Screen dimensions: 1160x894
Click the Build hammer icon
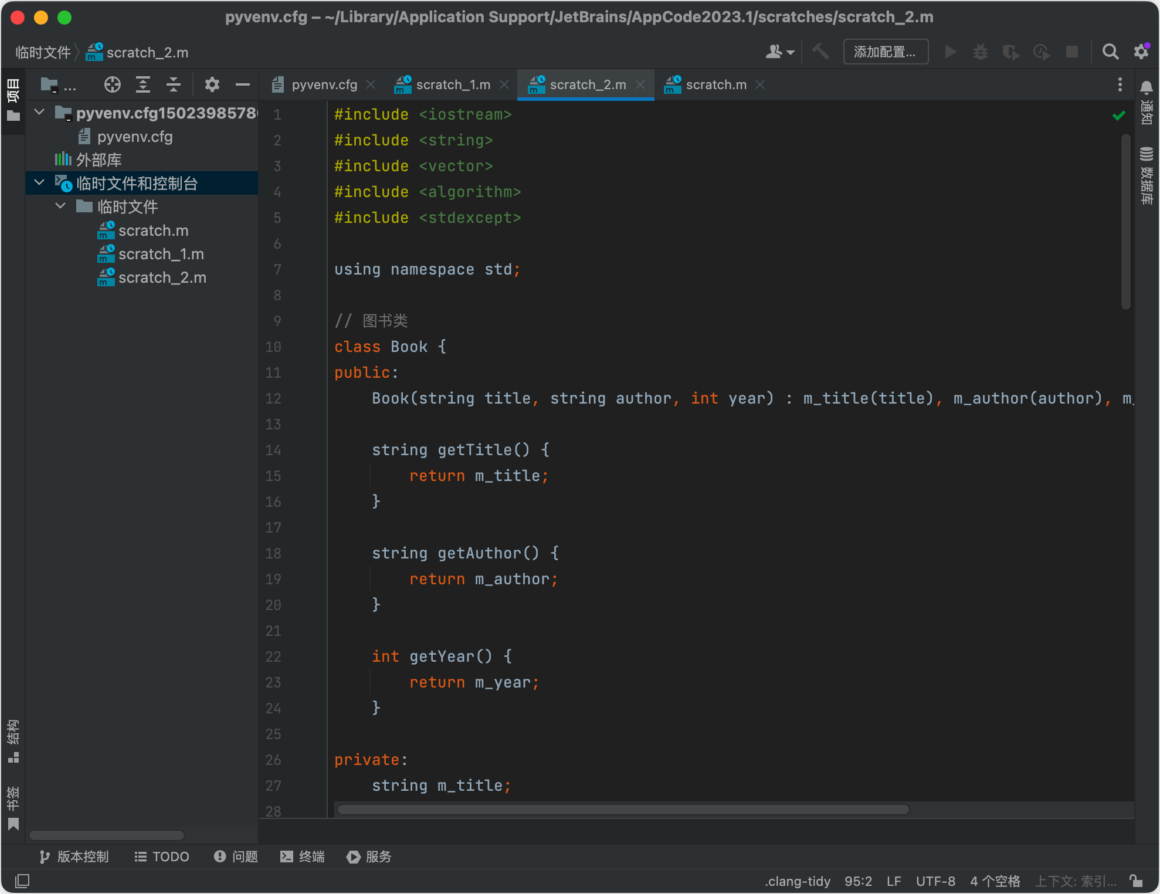click(x=820, y=52)
